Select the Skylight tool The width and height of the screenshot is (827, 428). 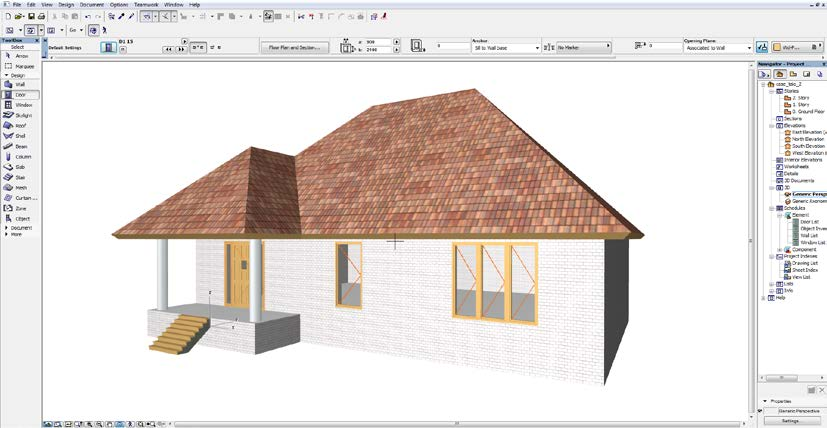coord(18,115)
